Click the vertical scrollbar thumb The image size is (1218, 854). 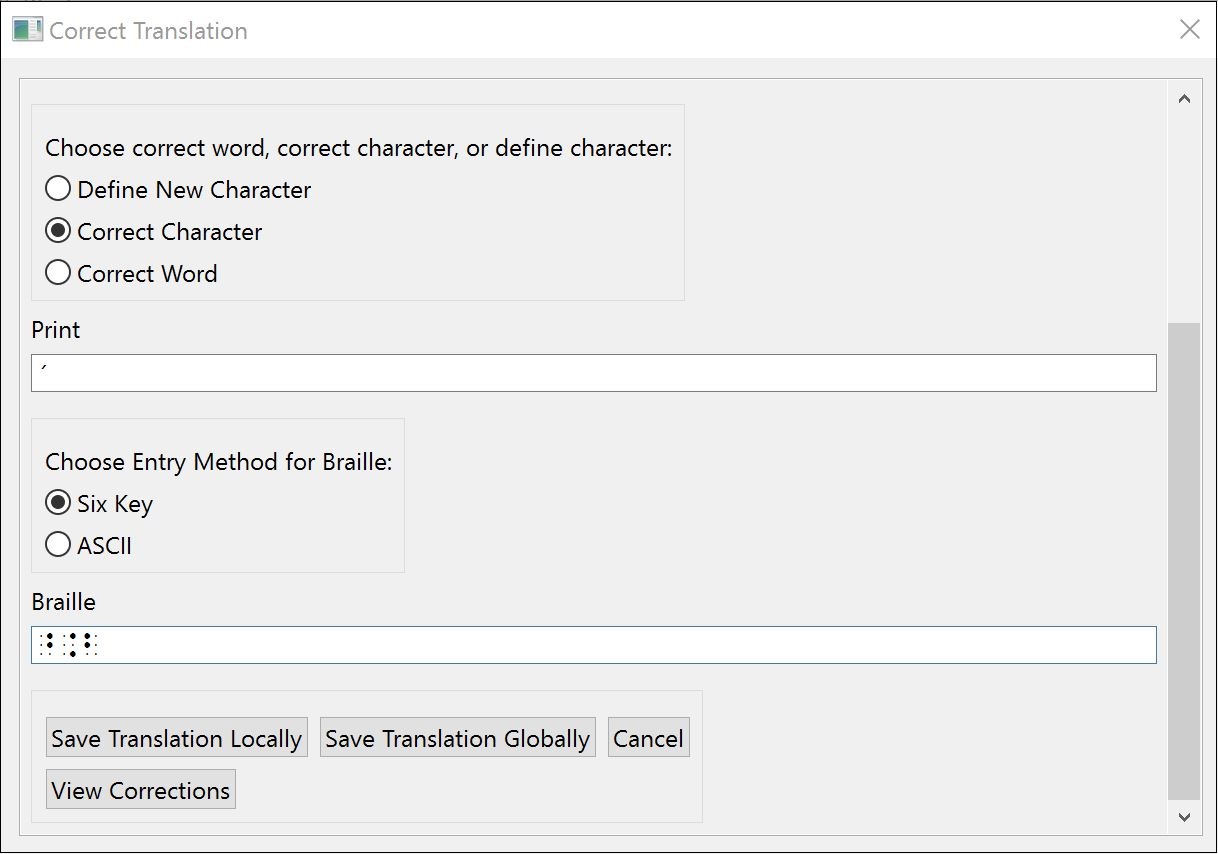tap(1184, 560)
